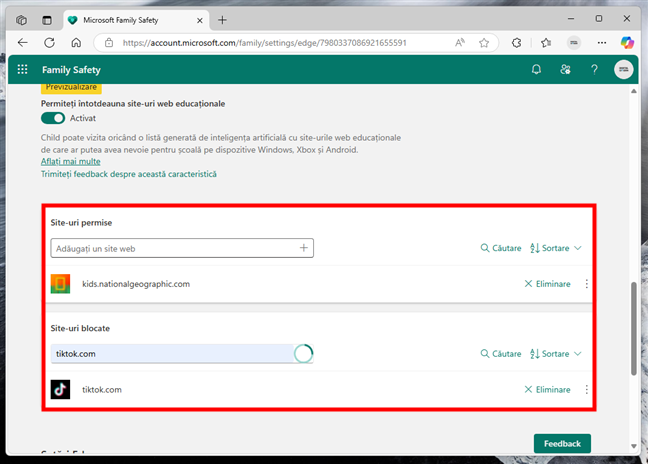The height and width of the screenshot is (464, 648).
Task: Click the Site-uri permise heading
Action: [81, 223]
